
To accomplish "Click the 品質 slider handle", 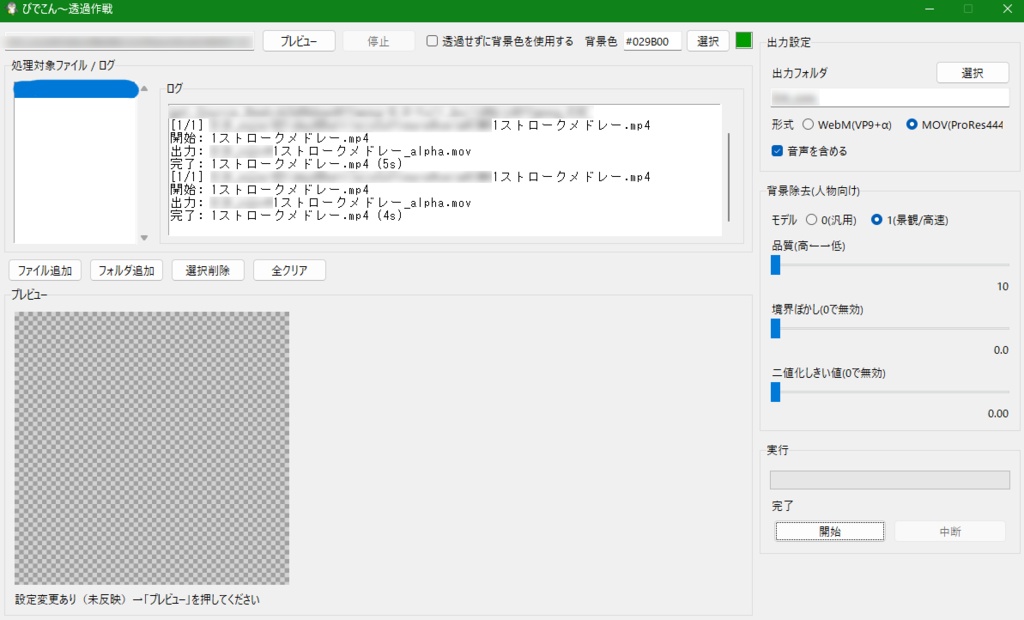I will 775,265.
